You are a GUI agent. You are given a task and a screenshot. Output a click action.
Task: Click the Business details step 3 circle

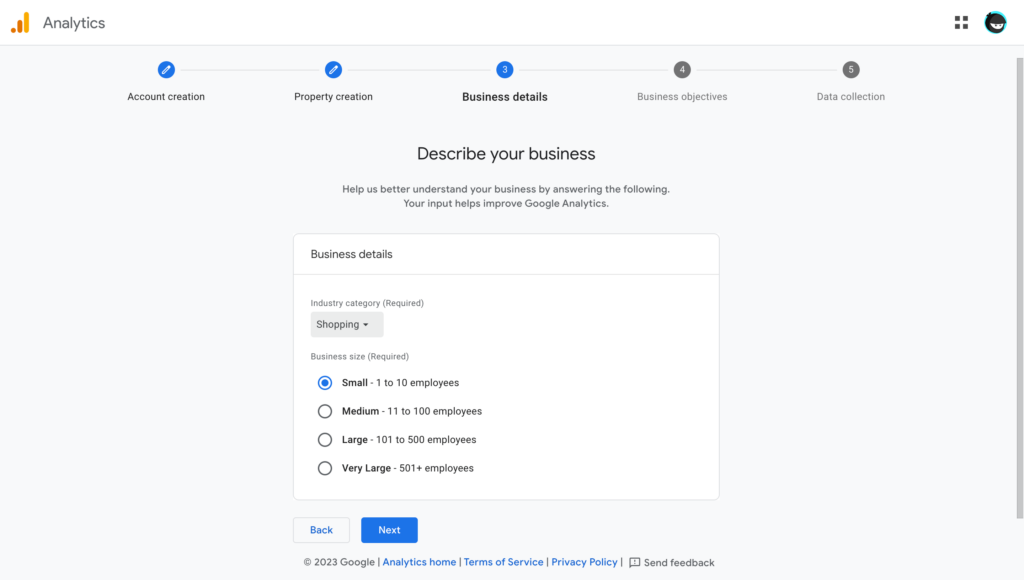[x=504, y=70]
